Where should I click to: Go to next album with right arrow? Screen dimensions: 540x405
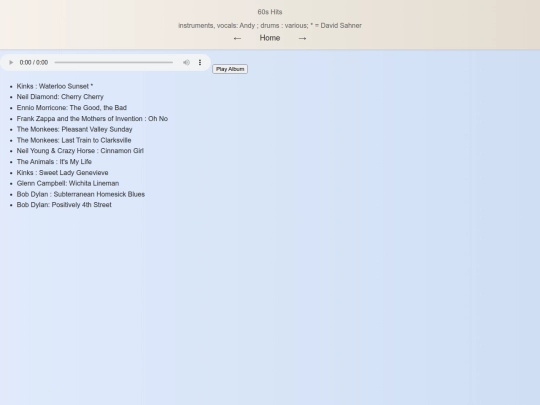point(302,38)
